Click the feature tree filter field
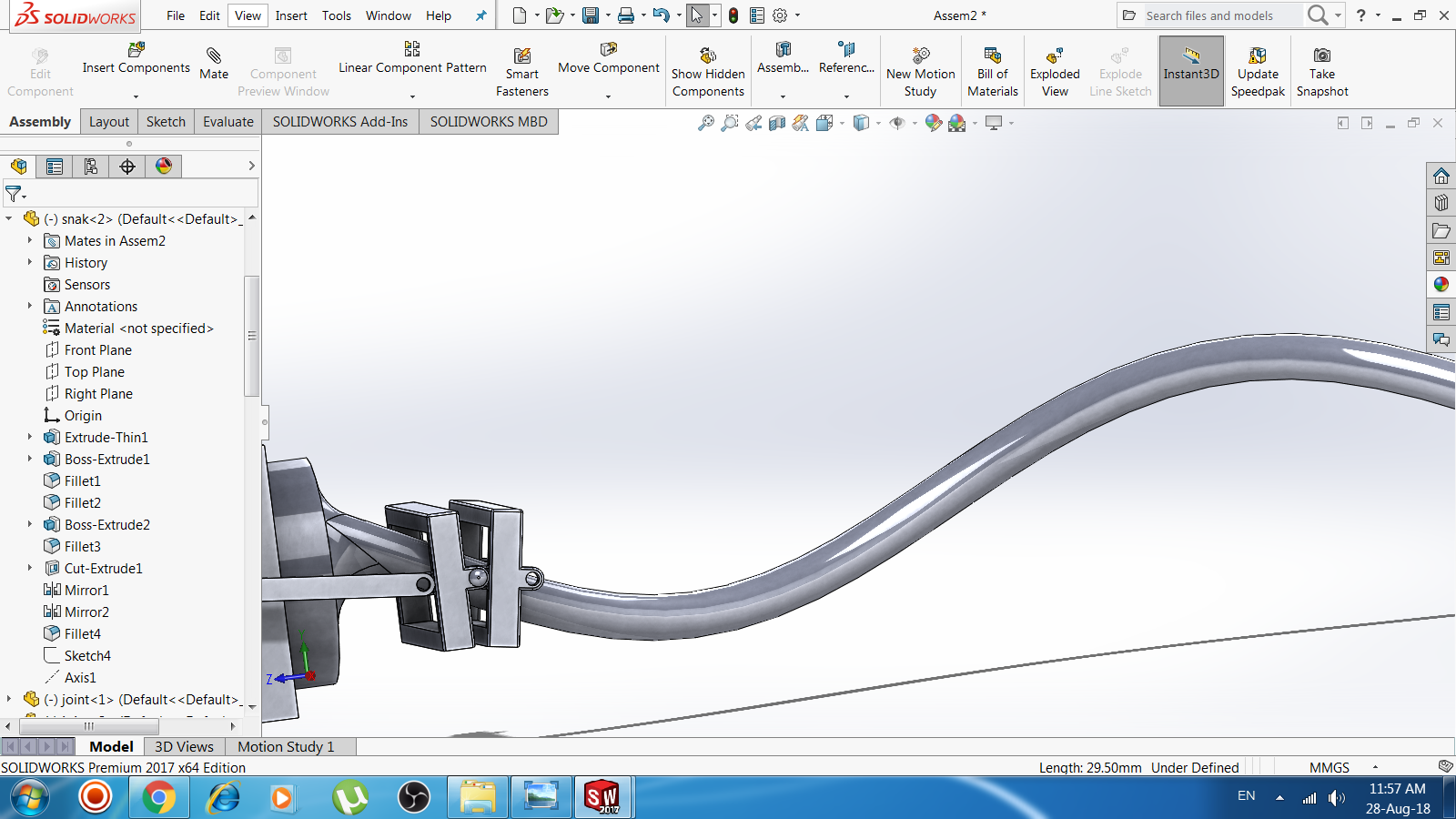 [x=136, y=194]
